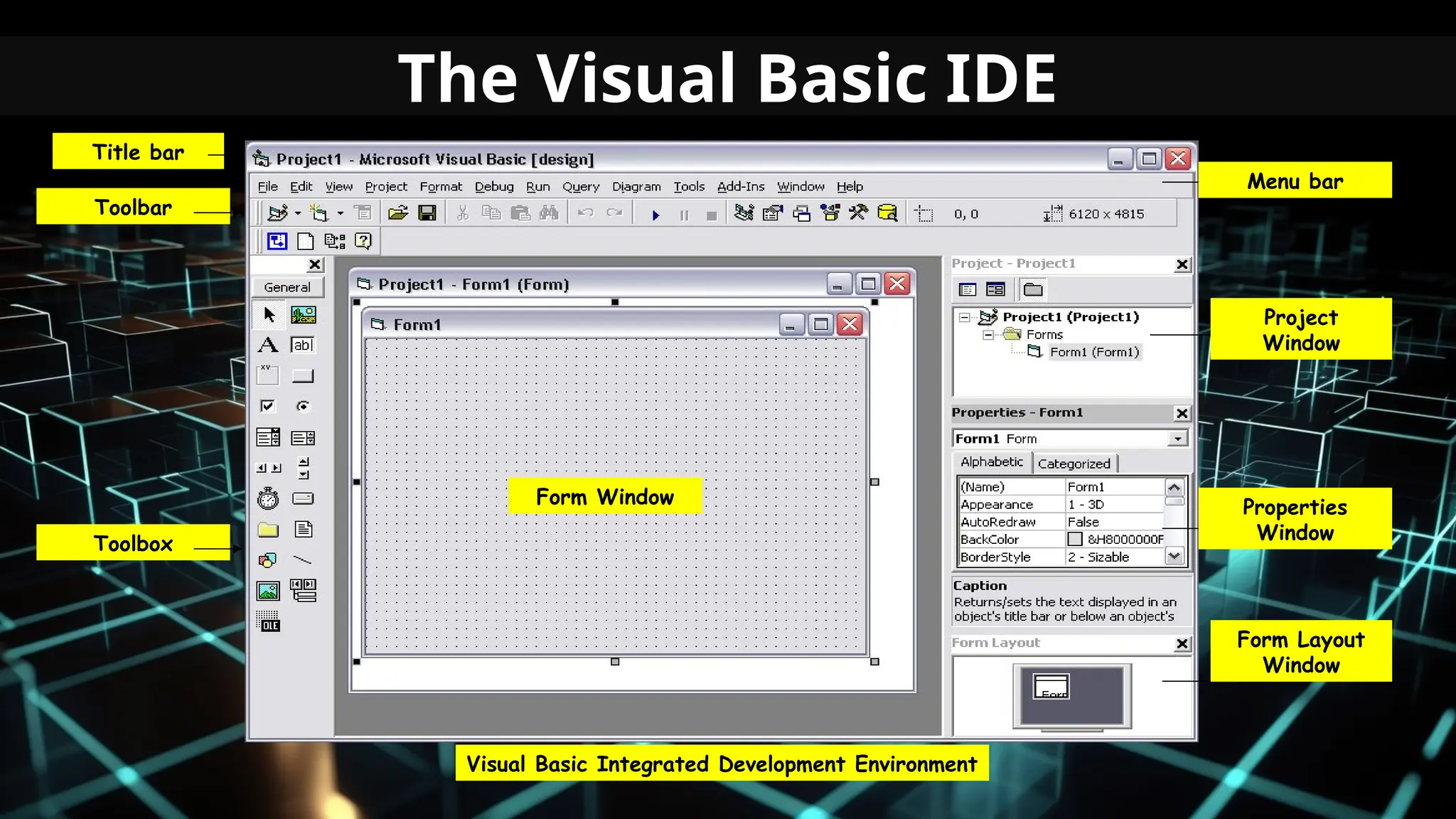The height and width of the screenshot is (819, 1456).
Task: Click the Cut scissors icon in the toolbar
Action: click(x=463, y=213)
